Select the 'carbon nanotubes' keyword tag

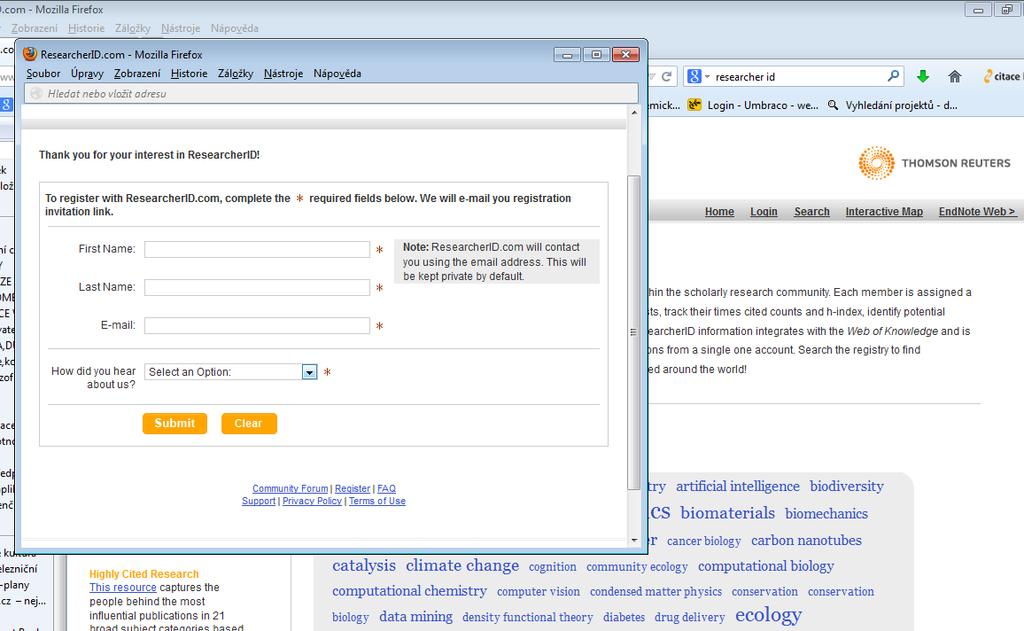tap(806, 541)
